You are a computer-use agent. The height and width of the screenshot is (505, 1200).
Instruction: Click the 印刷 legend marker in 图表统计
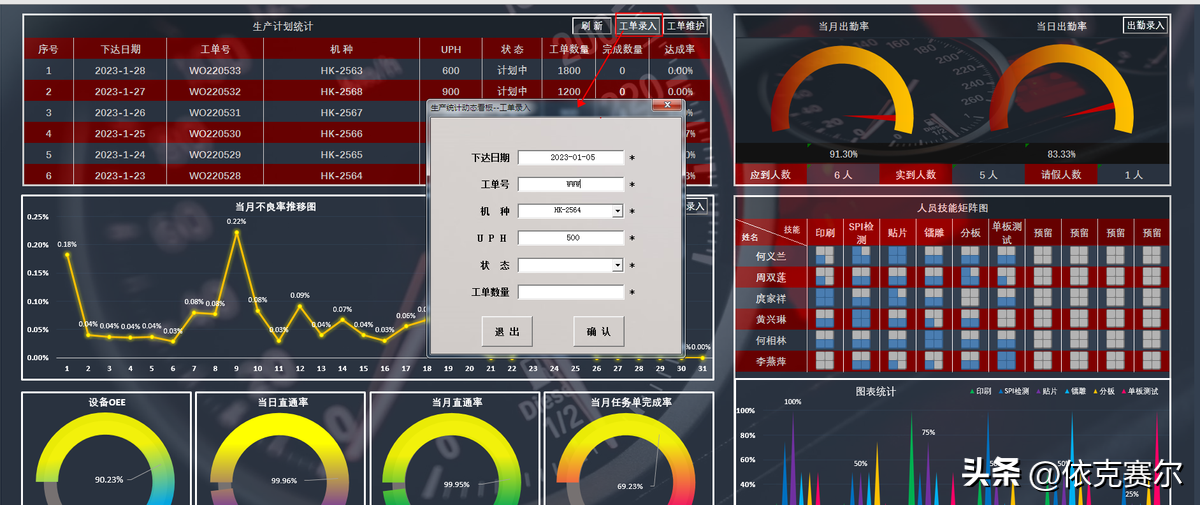point(972,392)
